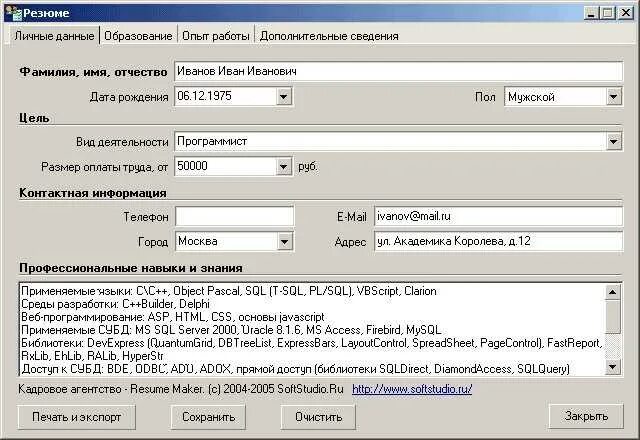The height and width of the screenshot is (440, 640).
Task: Open the http://www.softstudio.ru/ link
Action: [412, 389]
